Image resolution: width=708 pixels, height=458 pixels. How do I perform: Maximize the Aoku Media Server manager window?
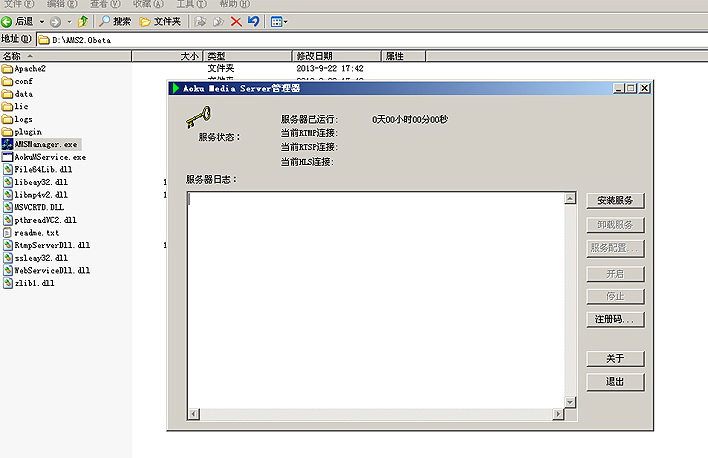click(630, 88)
